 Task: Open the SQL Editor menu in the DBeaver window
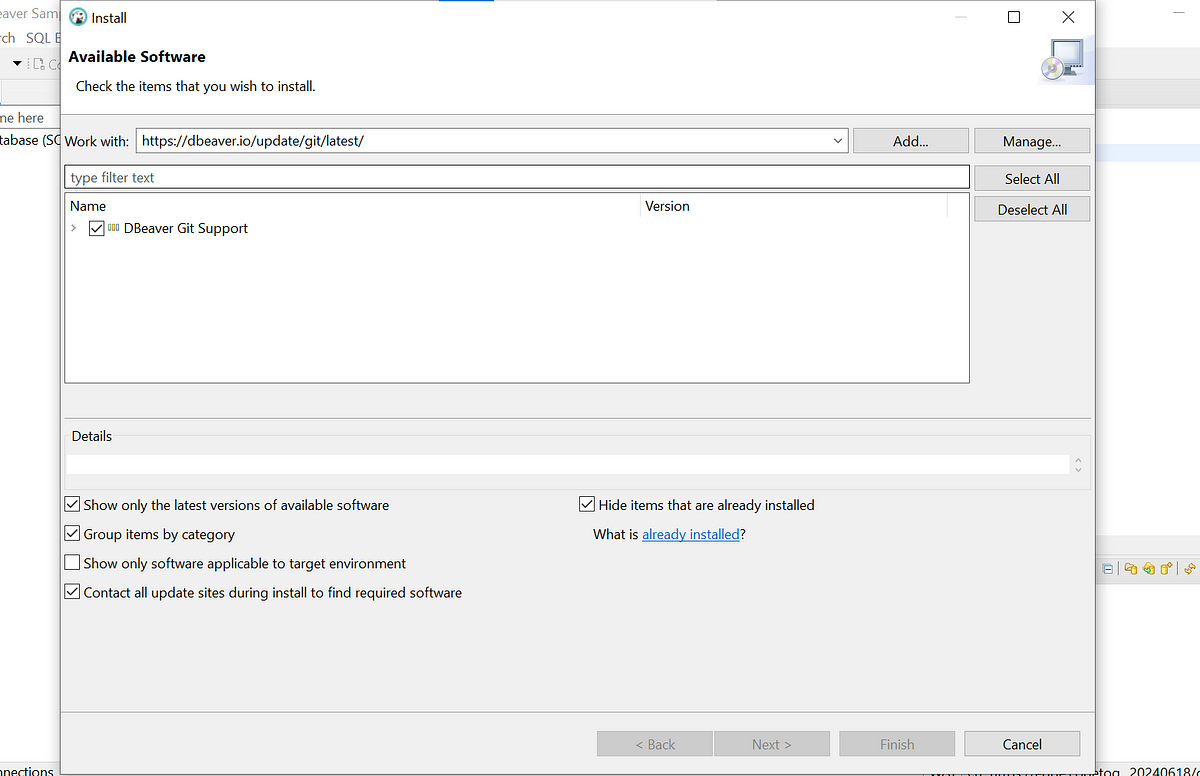click(x=43, y=38)
